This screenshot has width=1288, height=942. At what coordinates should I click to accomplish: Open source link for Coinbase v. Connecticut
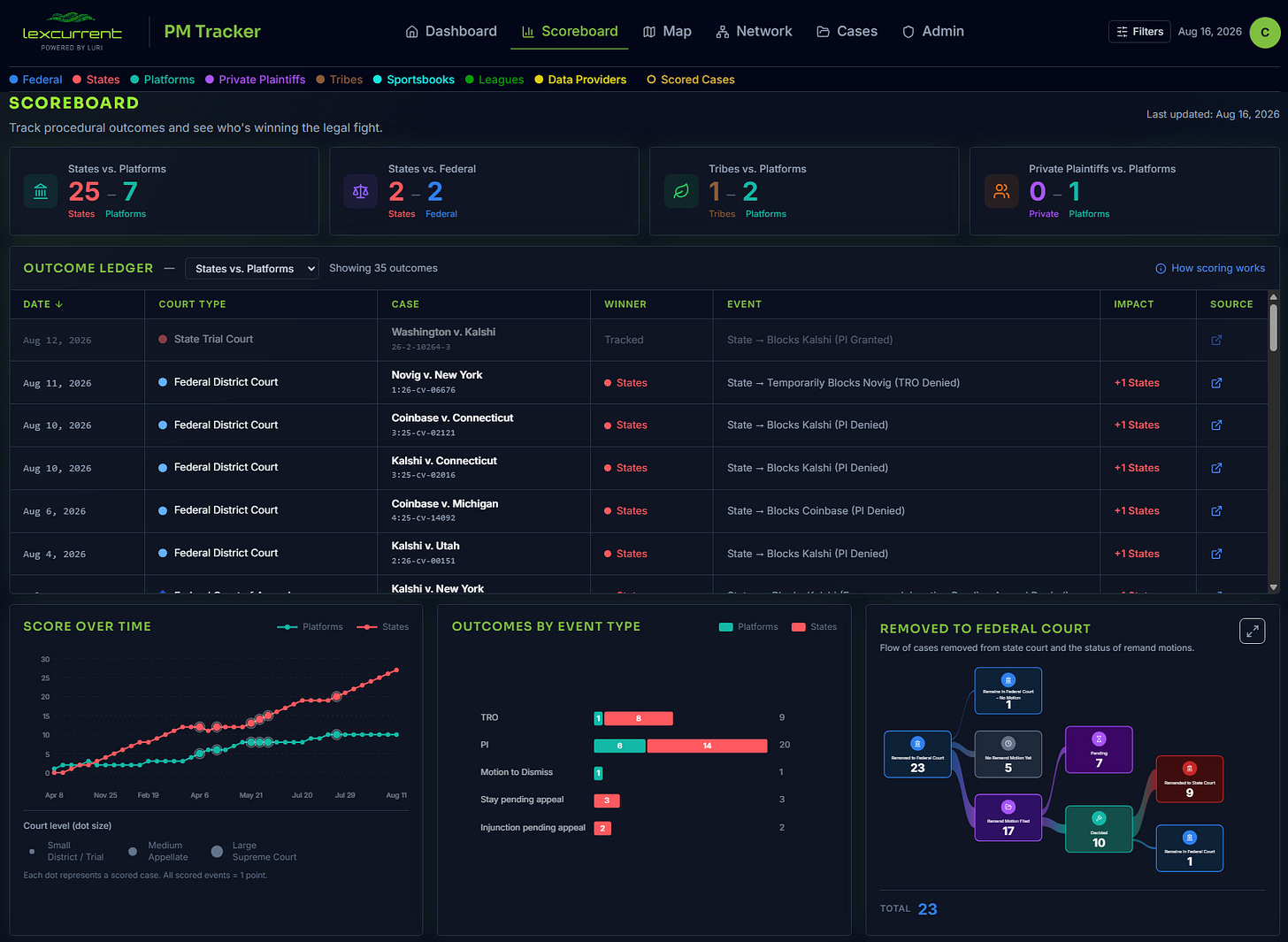pyautogui.click(x=1216, y=425)
